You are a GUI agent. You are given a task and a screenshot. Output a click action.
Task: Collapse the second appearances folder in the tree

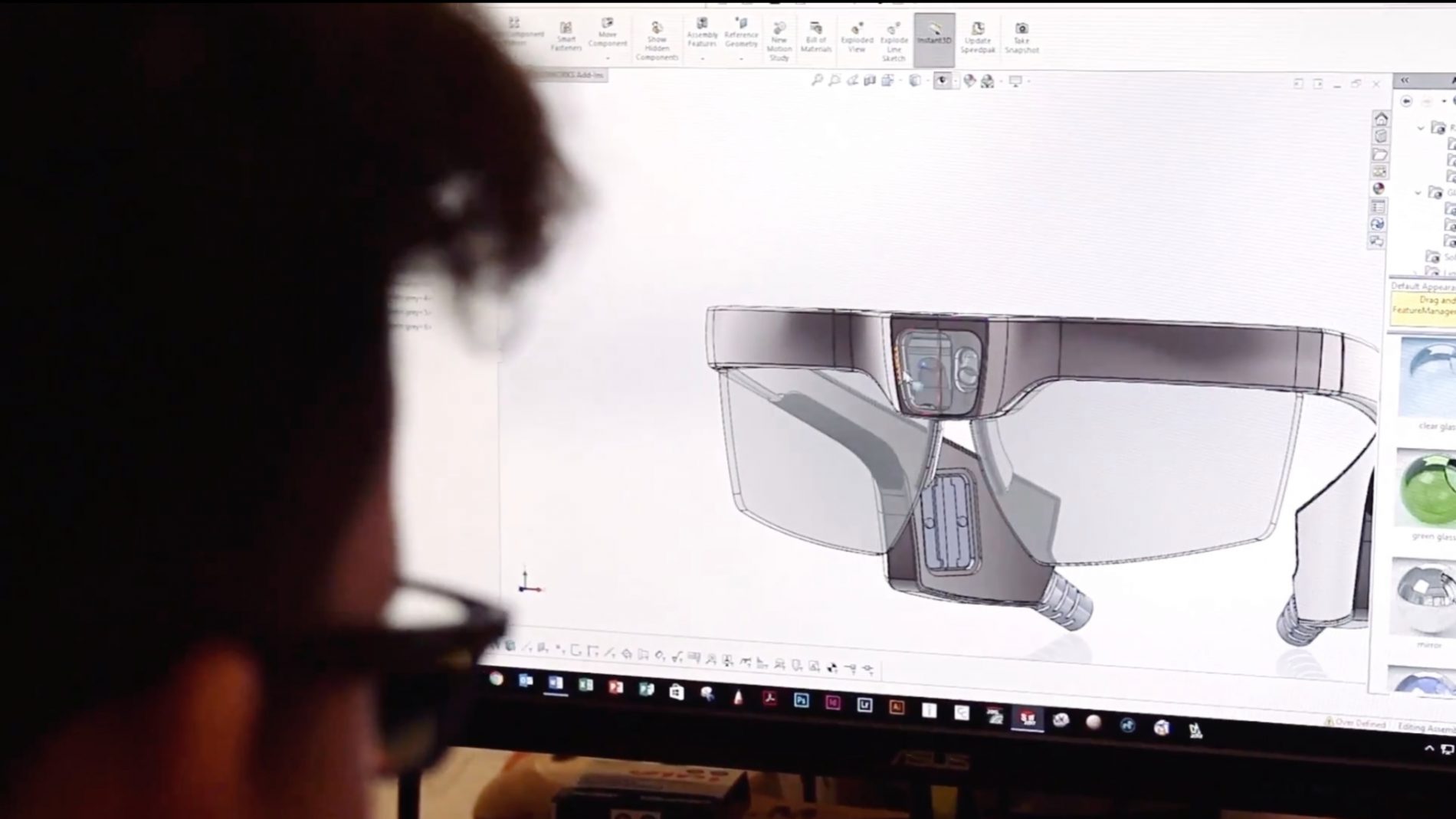click(x=1418, y=192)
